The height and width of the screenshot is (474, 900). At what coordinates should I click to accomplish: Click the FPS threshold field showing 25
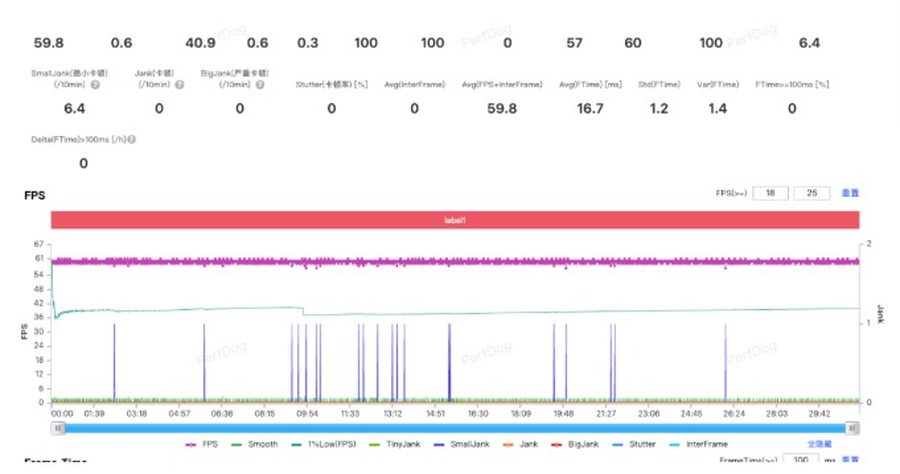coord(811,193)
